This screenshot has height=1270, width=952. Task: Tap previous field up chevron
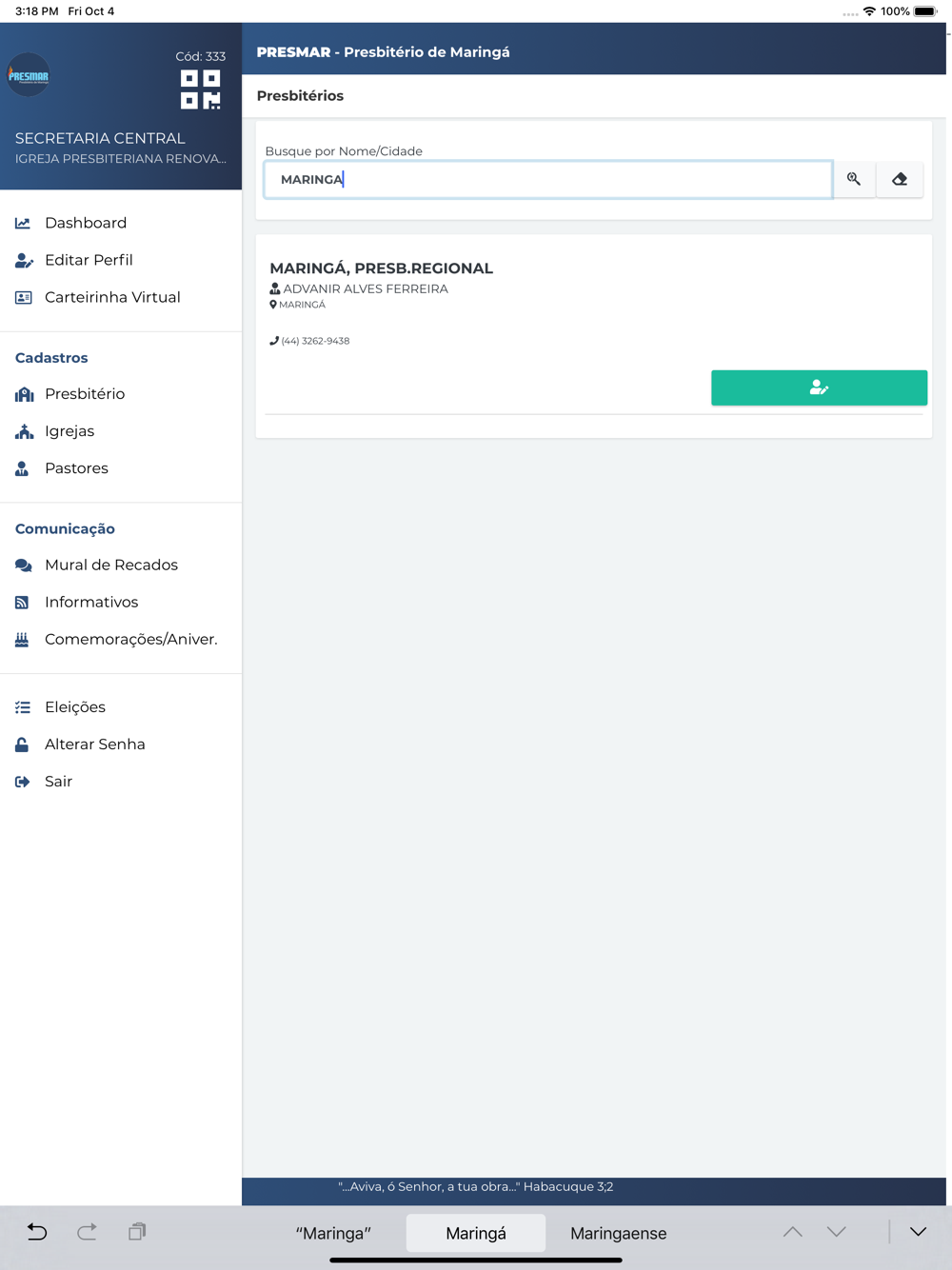tap(793, 1232)
